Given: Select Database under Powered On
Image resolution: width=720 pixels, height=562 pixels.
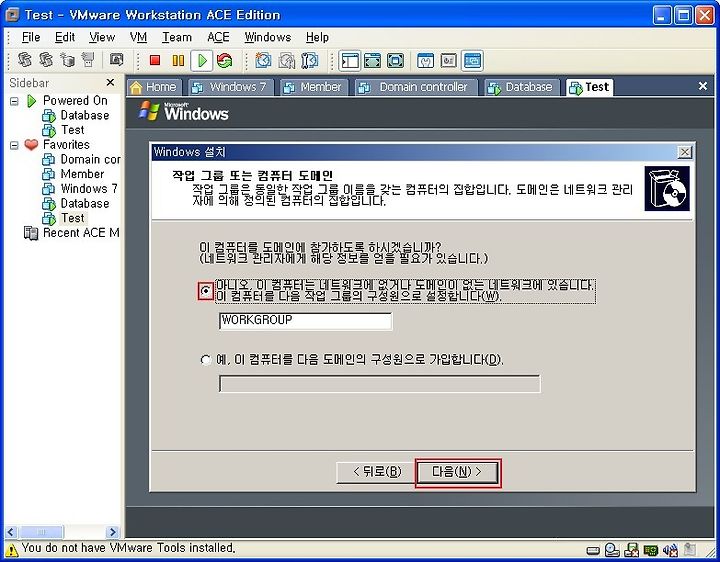Looking at the screenshot, I should click(84, 115).
